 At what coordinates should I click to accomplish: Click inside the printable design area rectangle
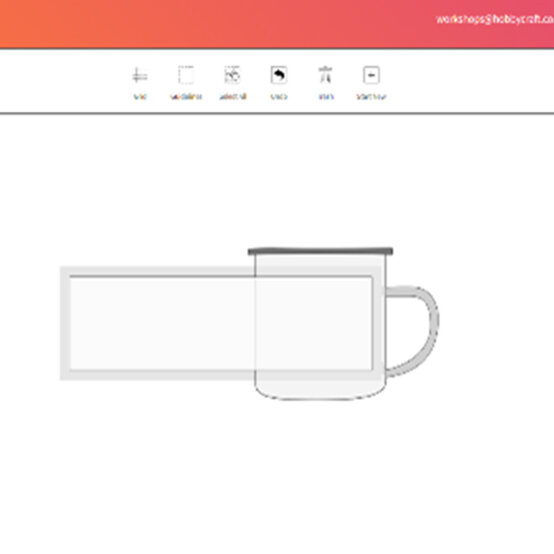point(221,323)
